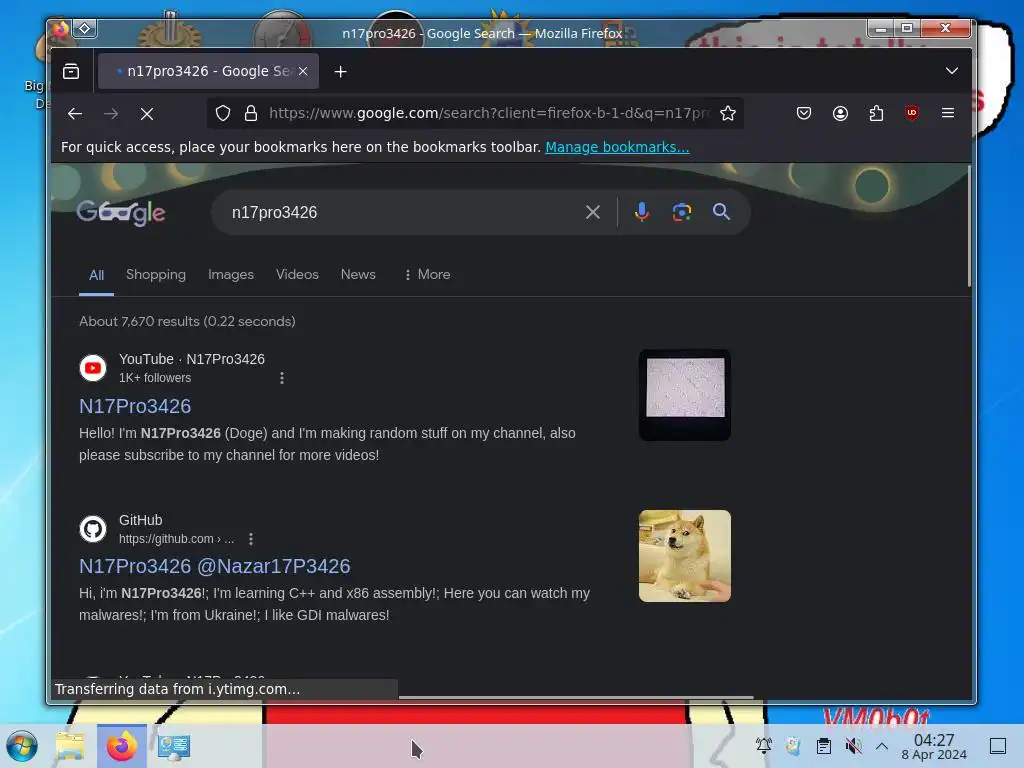Open the clipboard tray icon
Viewport: 1024px width, 768px height.
click(824, 746)
